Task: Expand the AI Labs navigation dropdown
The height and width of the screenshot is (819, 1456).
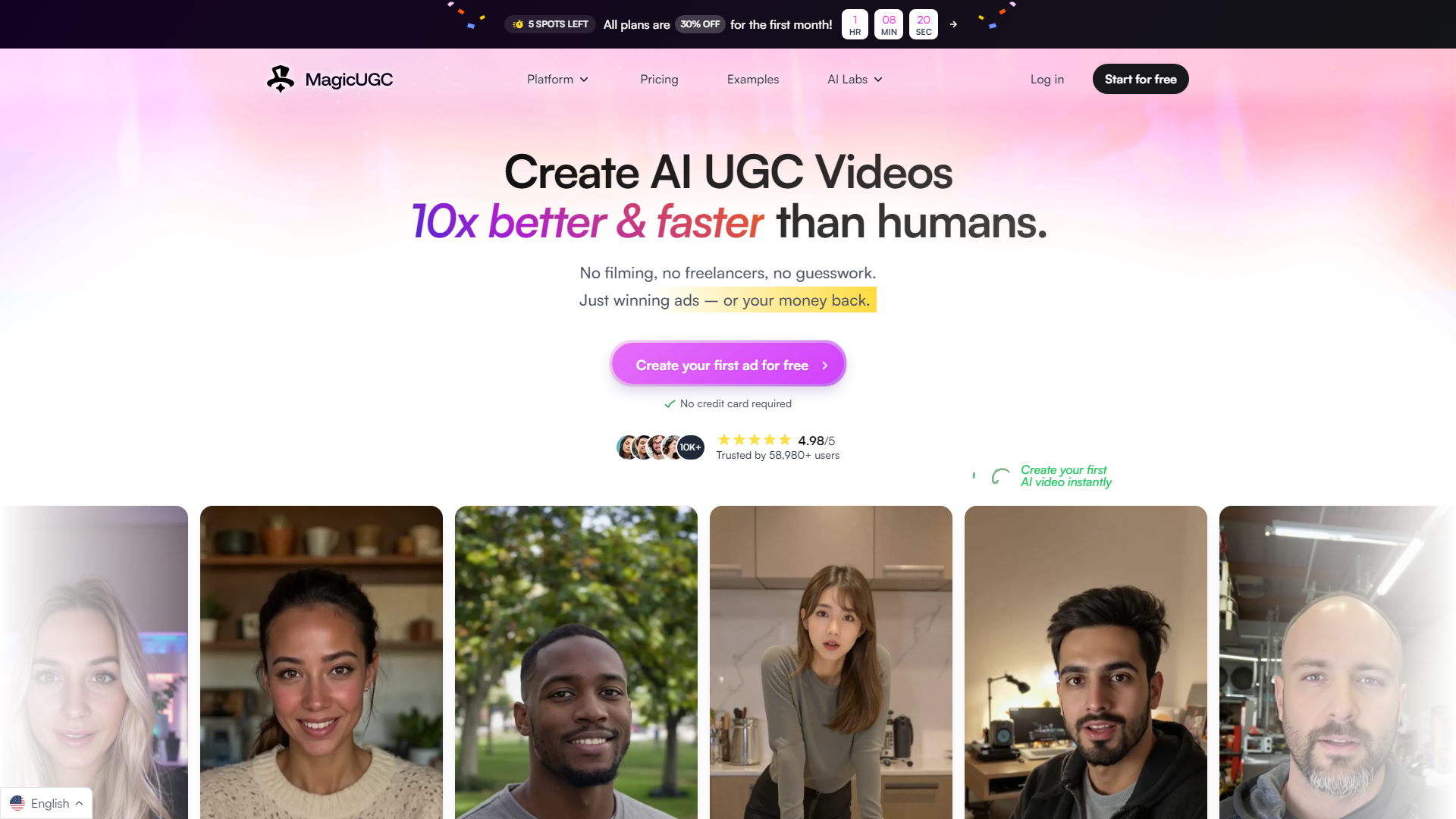Action: [x=854, y=79]
